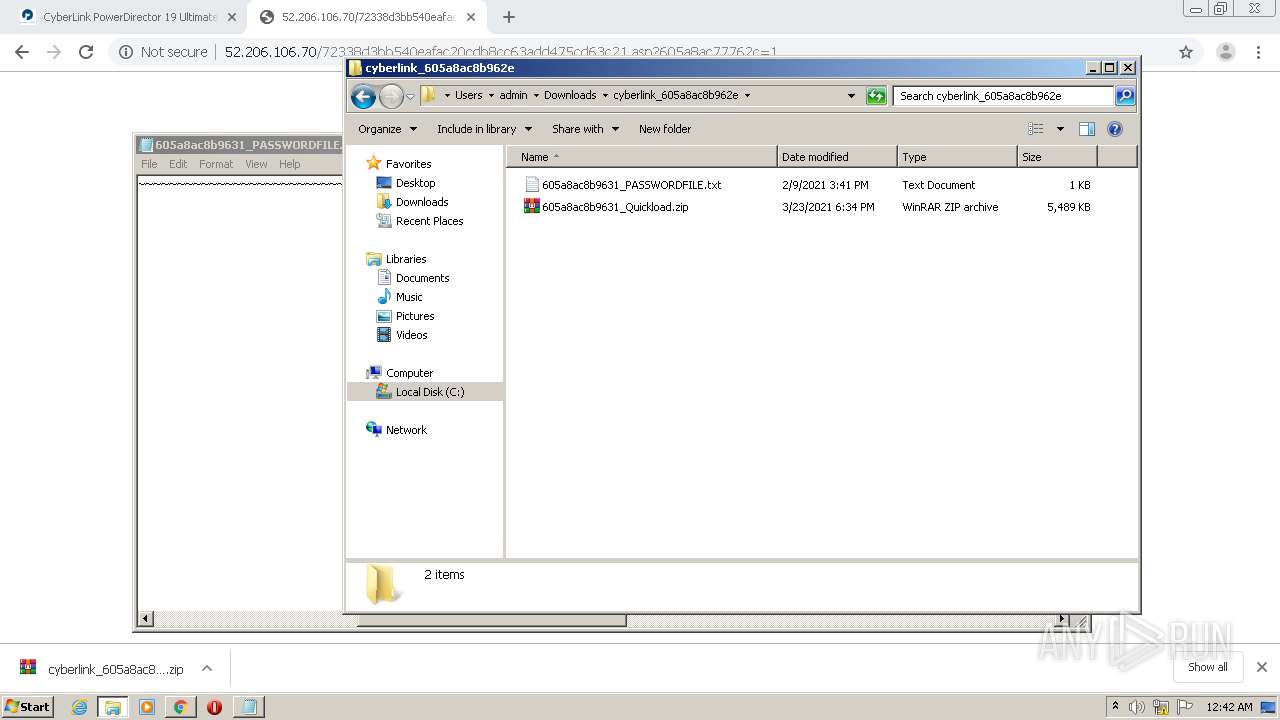Close the Chrome downloads bar
The image size is (1280, 720).
point(1262,667)
